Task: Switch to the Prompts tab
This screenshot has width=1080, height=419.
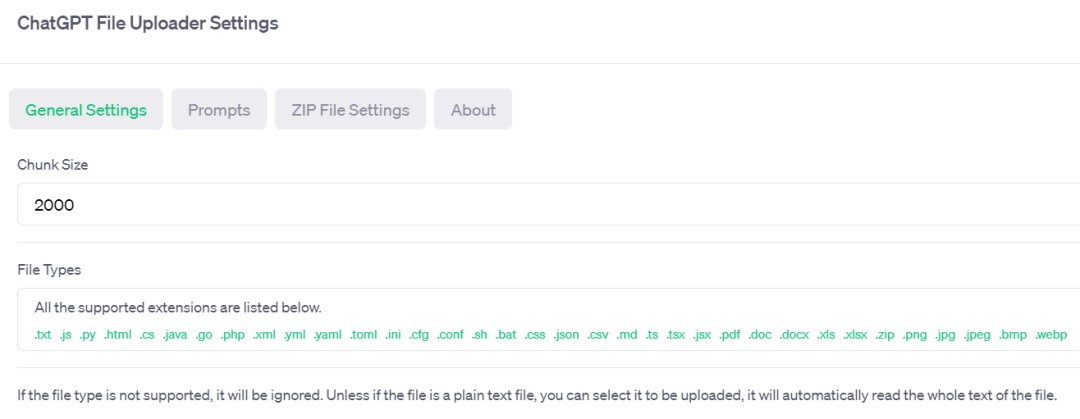Action: 219,110
